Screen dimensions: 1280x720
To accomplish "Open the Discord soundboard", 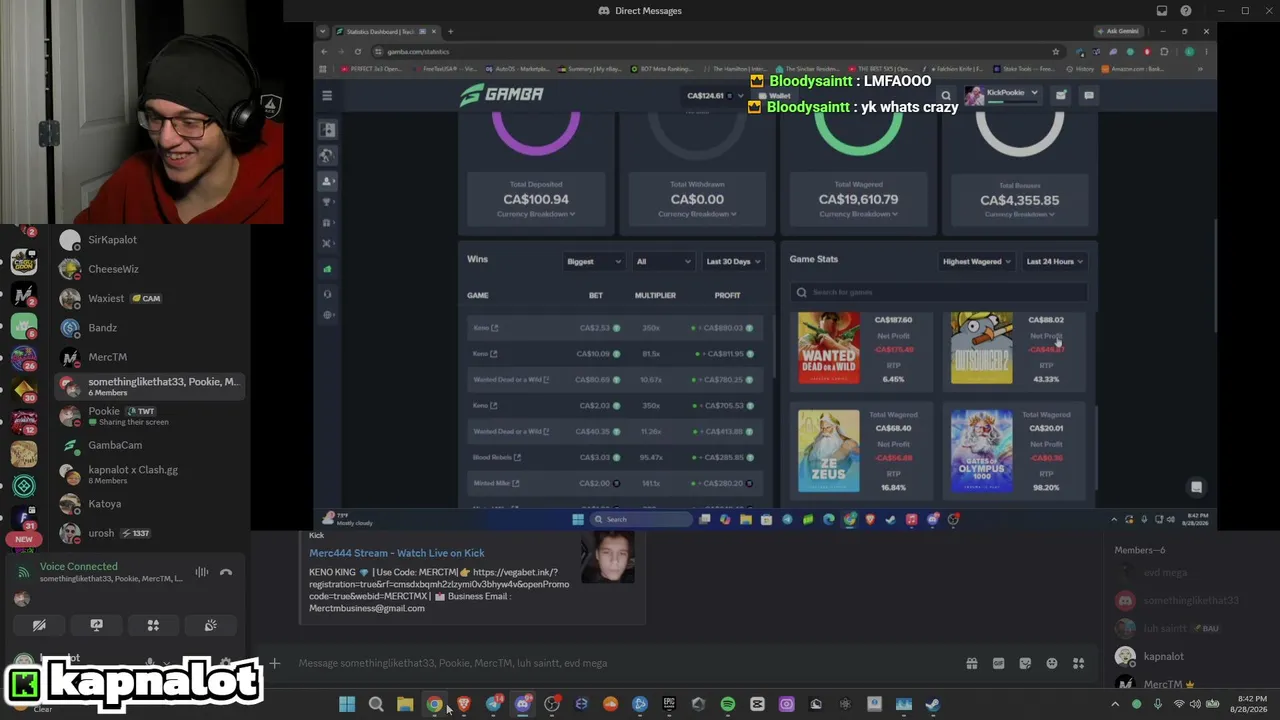I will 211,625.
